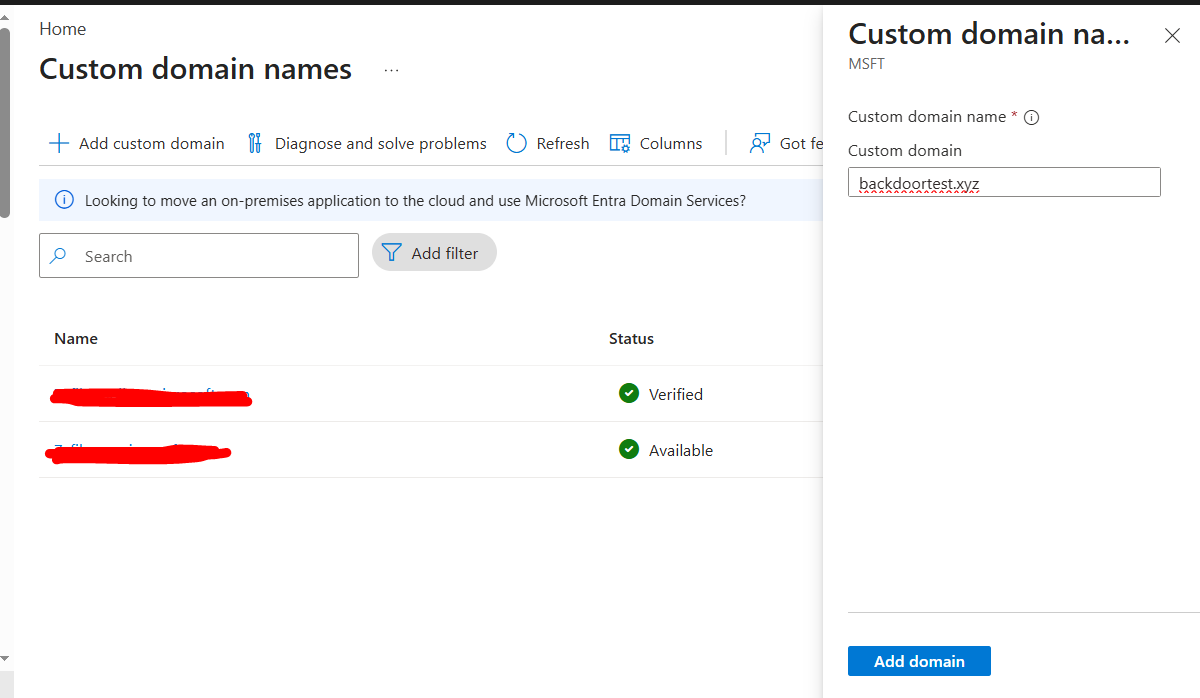Click the Available status text
Screen dimensions: 1200x698
click(681, 450)
